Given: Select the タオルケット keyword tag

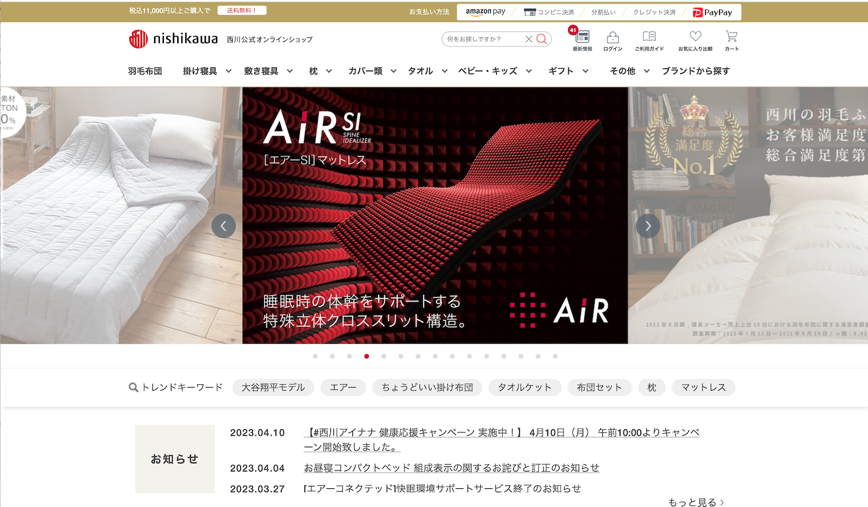Looking at the screenshot, I should click(524, 387).
